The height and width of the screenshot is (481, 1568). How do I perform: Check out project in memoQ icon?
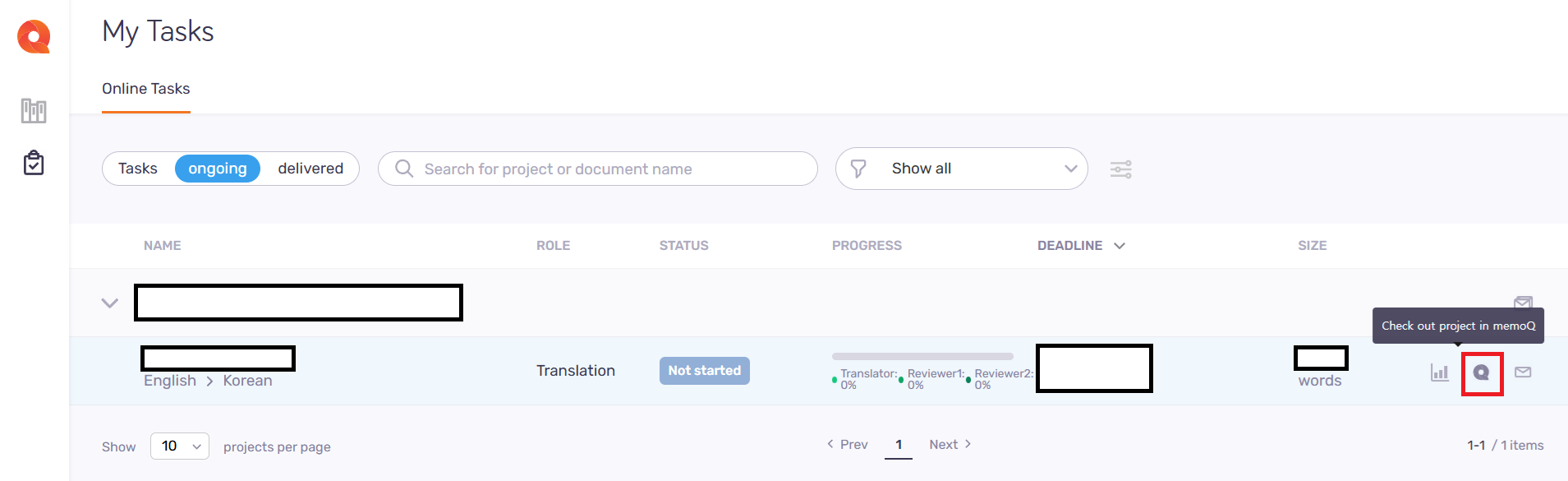[x=1482, y=373]
